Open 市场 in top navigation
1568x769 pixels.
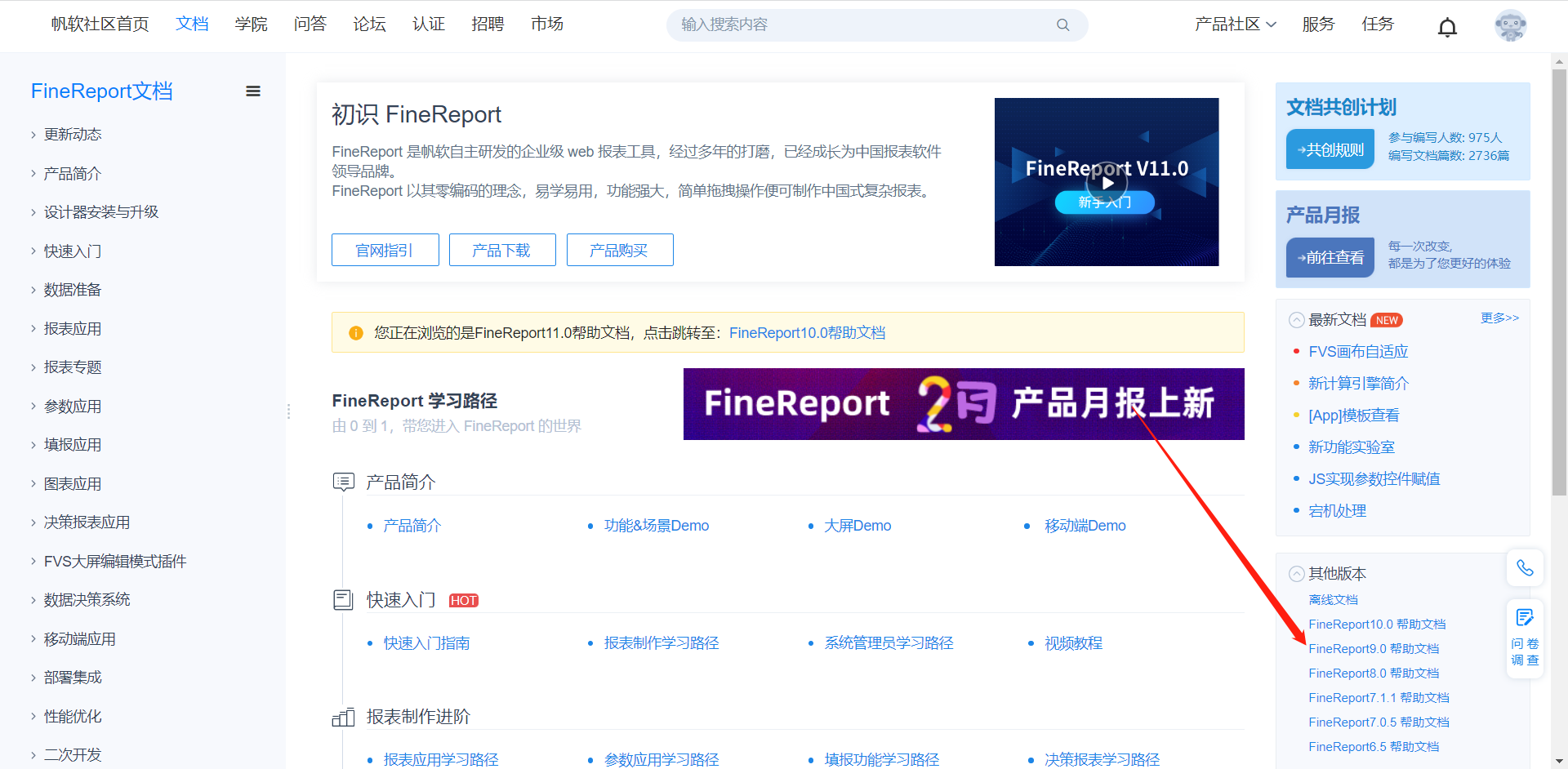[x=547, y=24]
